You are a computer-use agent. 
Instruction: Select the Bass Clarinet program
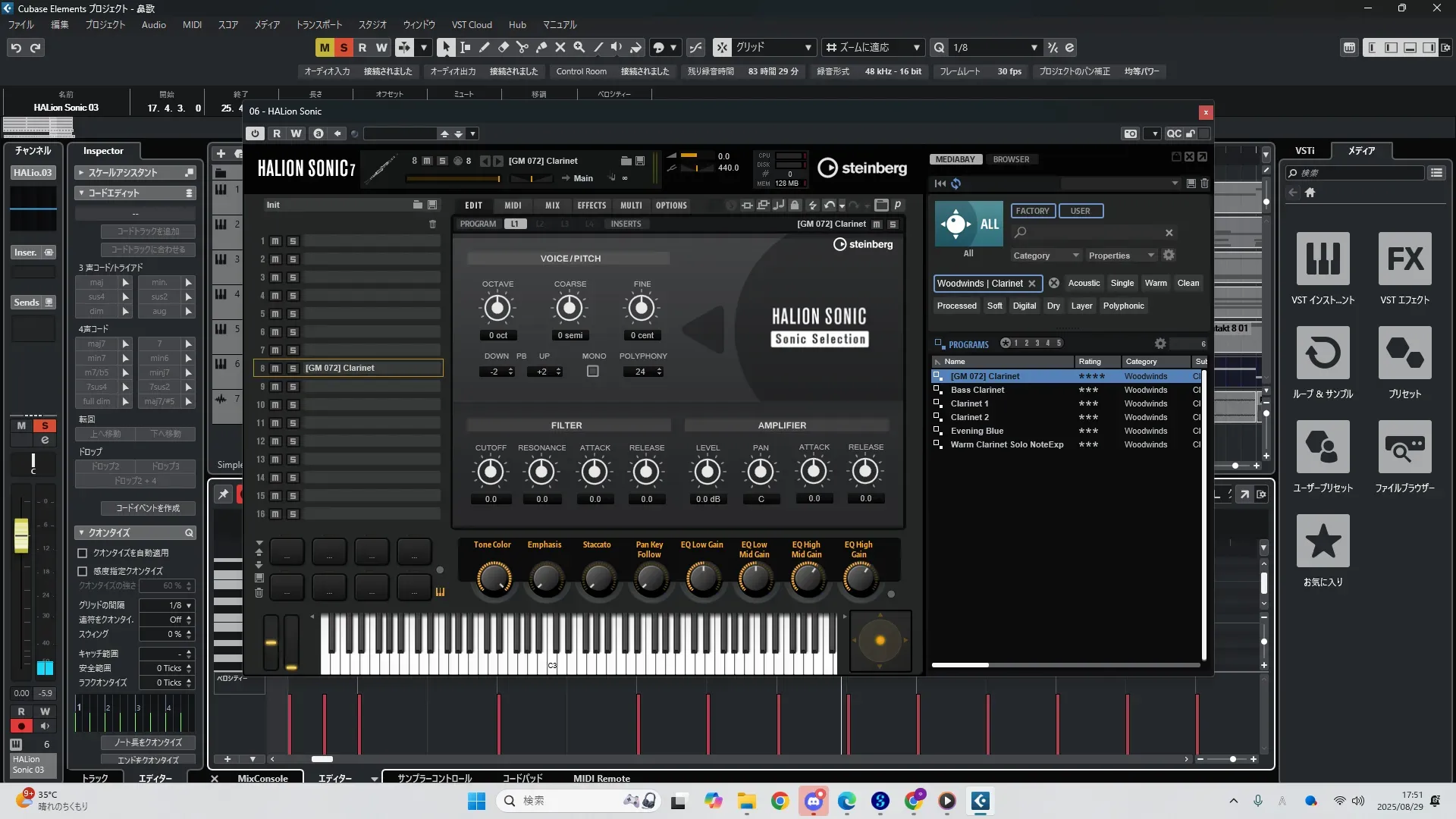pos(977,390)
